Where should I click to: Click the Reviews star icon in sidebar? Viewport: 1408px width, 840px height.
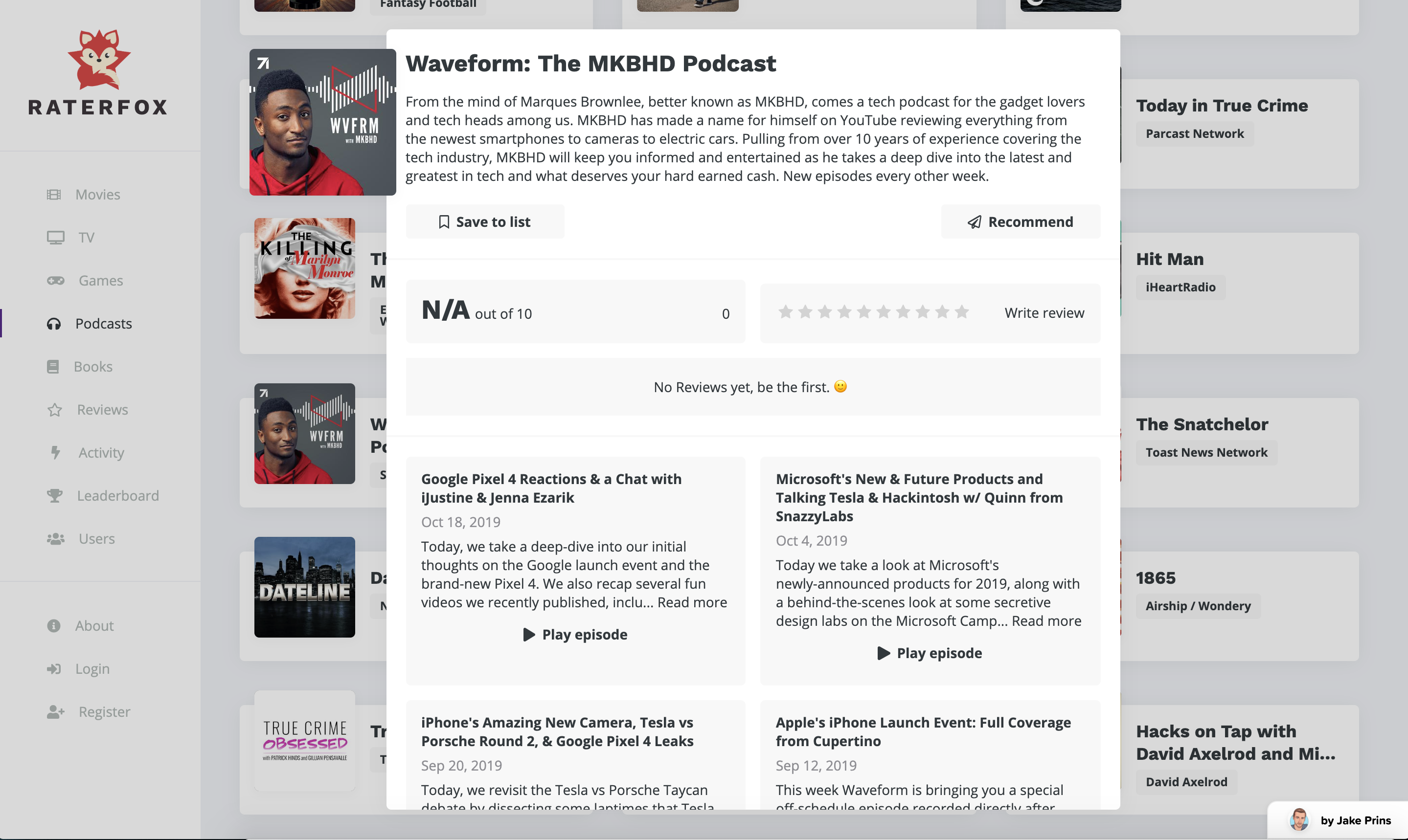tap(54, 410)
